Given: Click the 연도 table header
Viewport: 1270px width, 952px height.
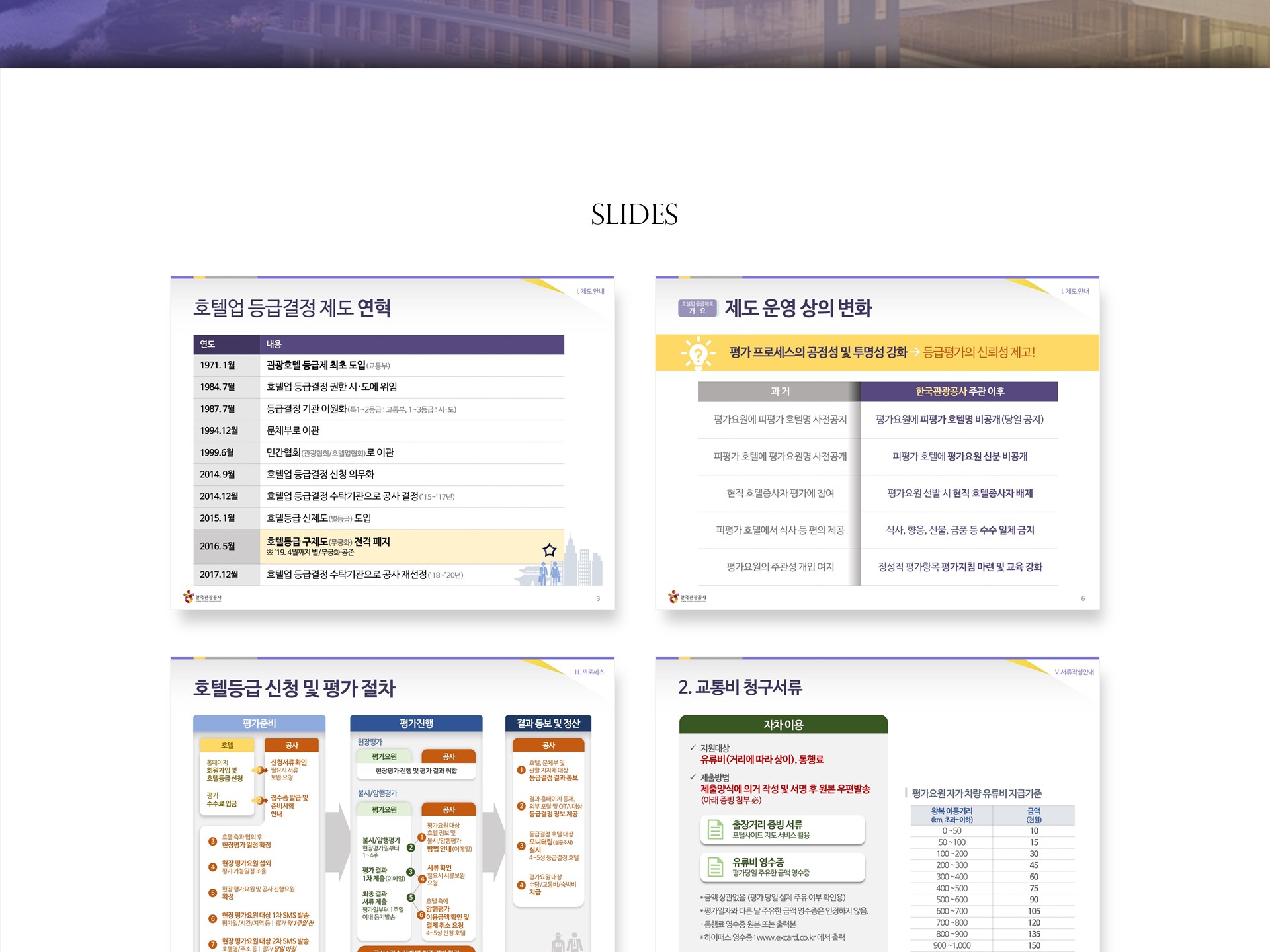Looking at the screenshot, I should tap(226, 344).
